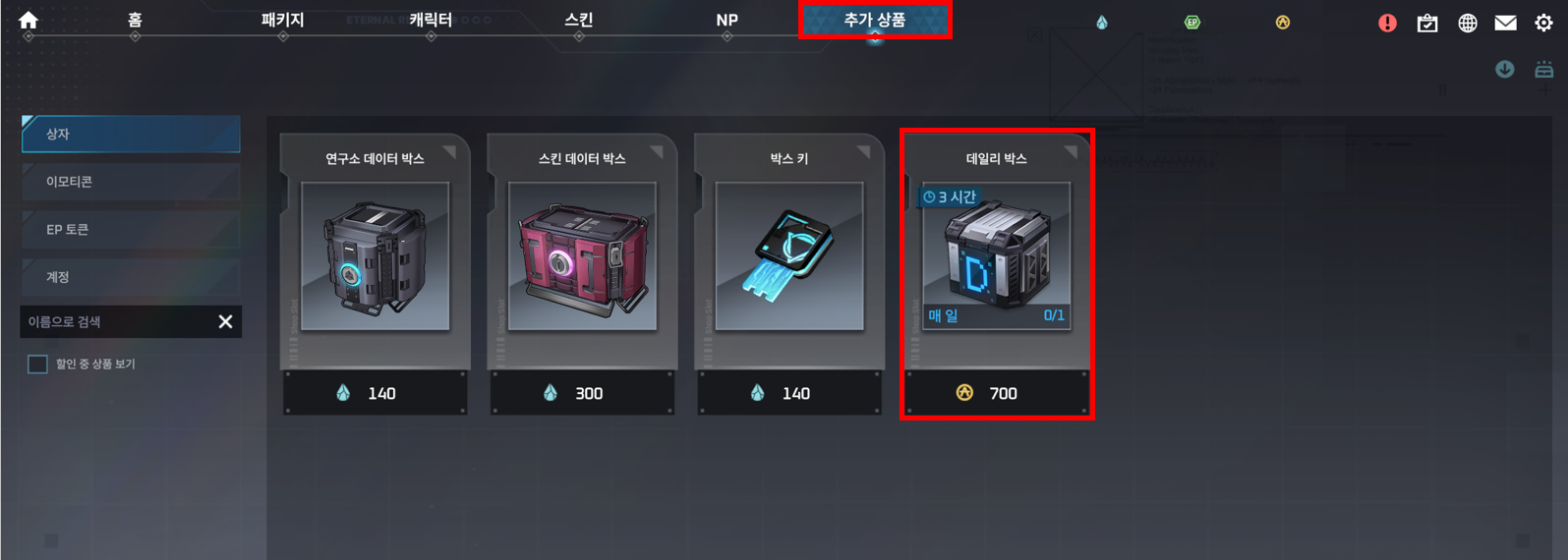This screenshot has height=560, width=1568.
Task: Click the globe language icon
Action: (1467, 23)
